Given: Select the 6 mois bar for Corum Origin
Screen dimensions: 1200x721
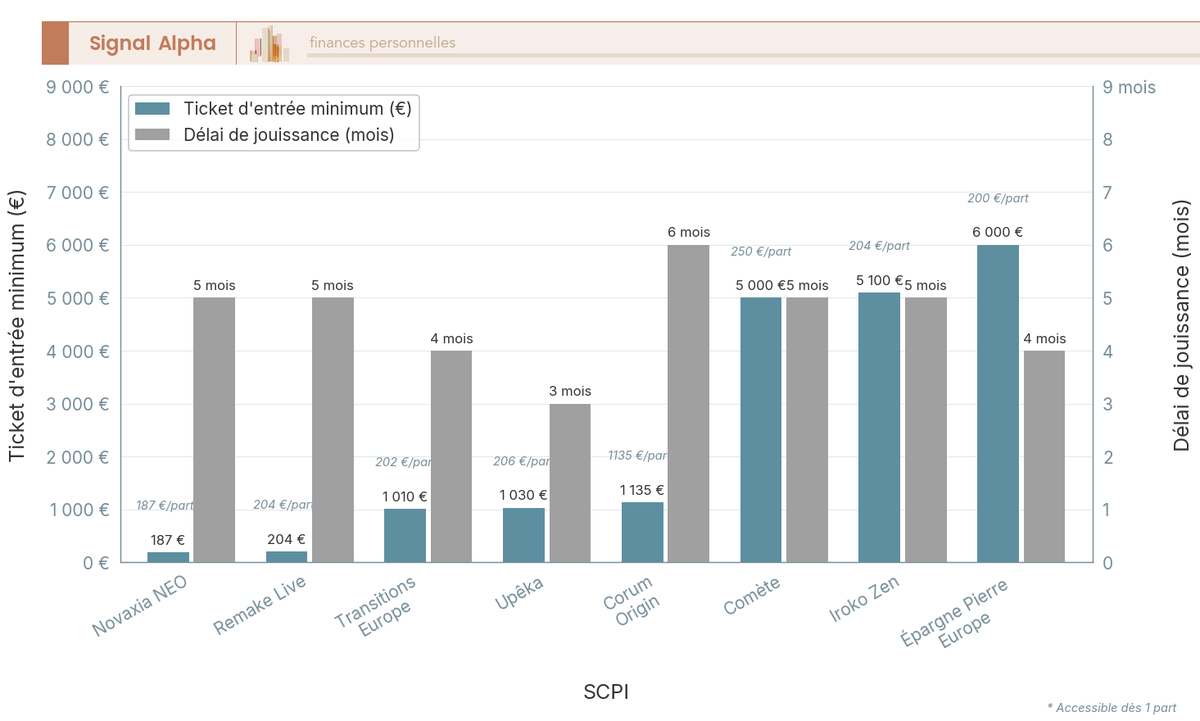Looking at the screenshot, I should pos(690,400).
